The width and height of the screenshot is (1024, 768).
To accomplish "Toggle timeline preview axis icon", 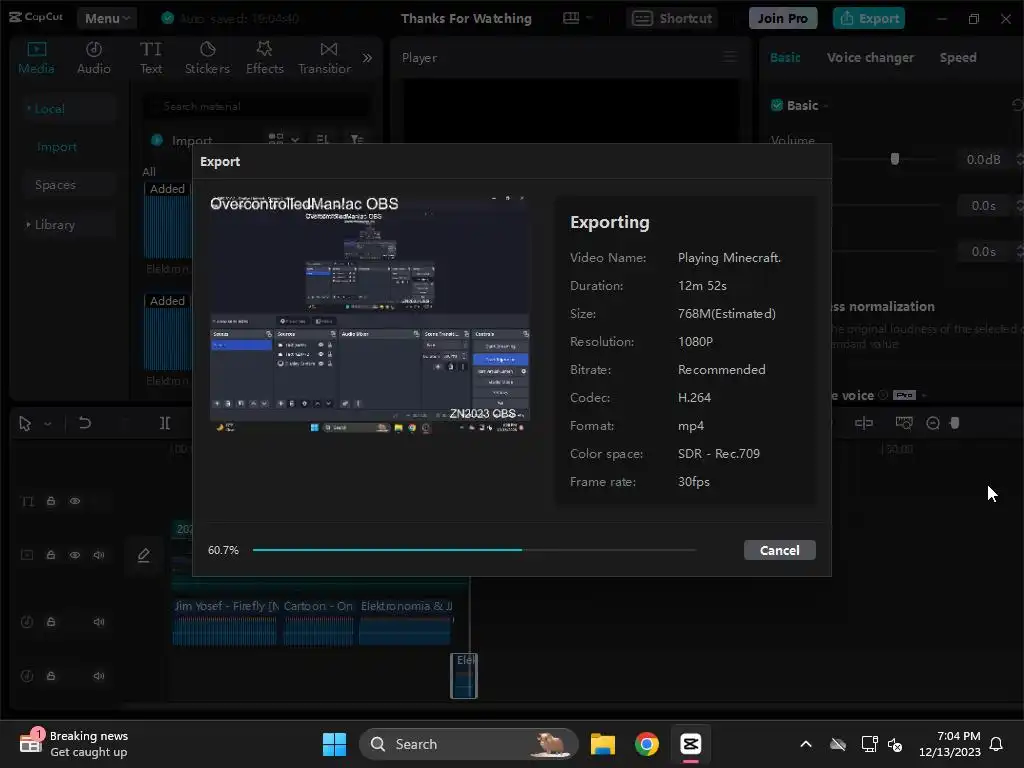I will [x=864, y=423].
